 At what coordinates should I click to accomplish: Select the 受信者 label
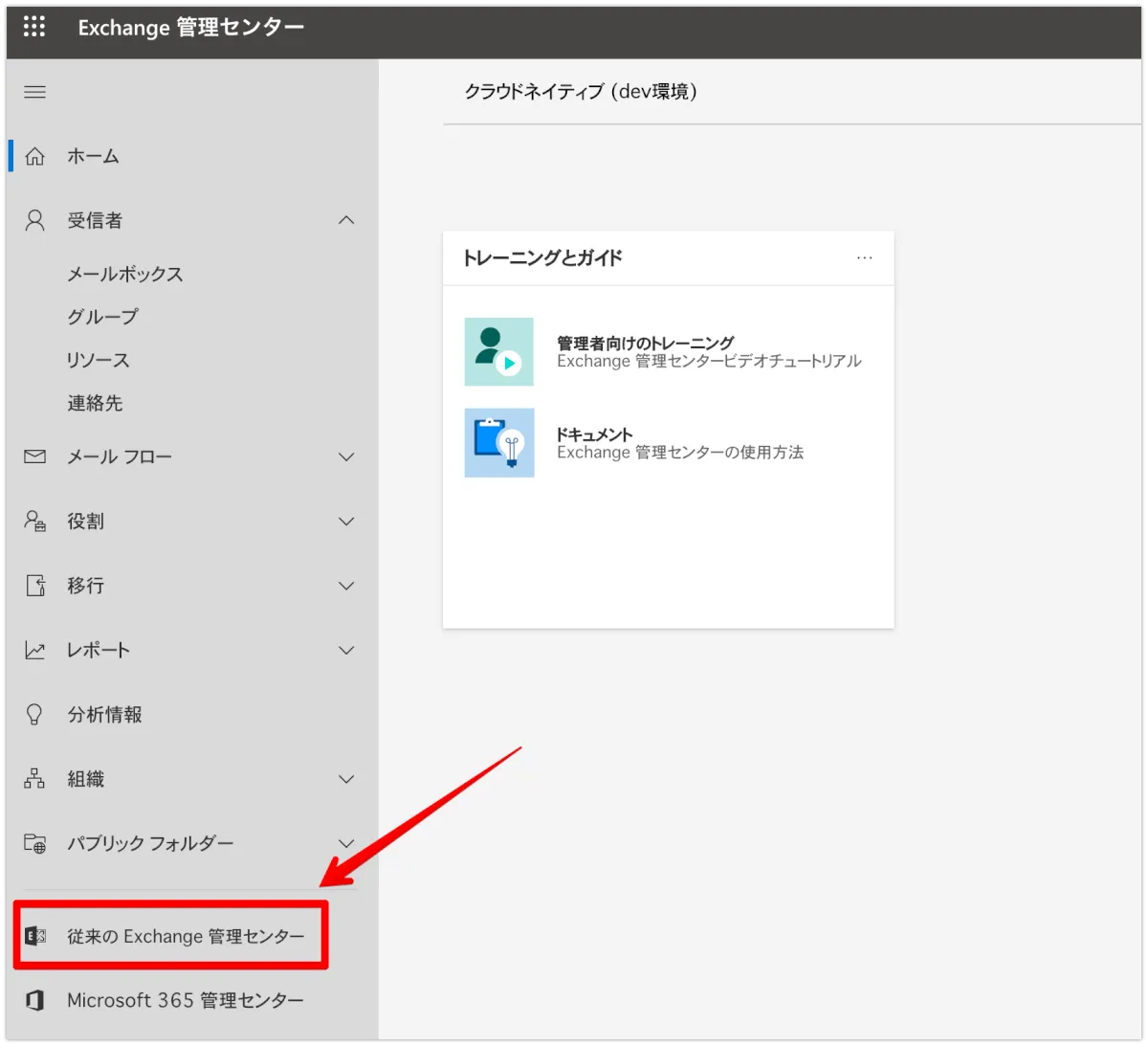pos(95,221)
